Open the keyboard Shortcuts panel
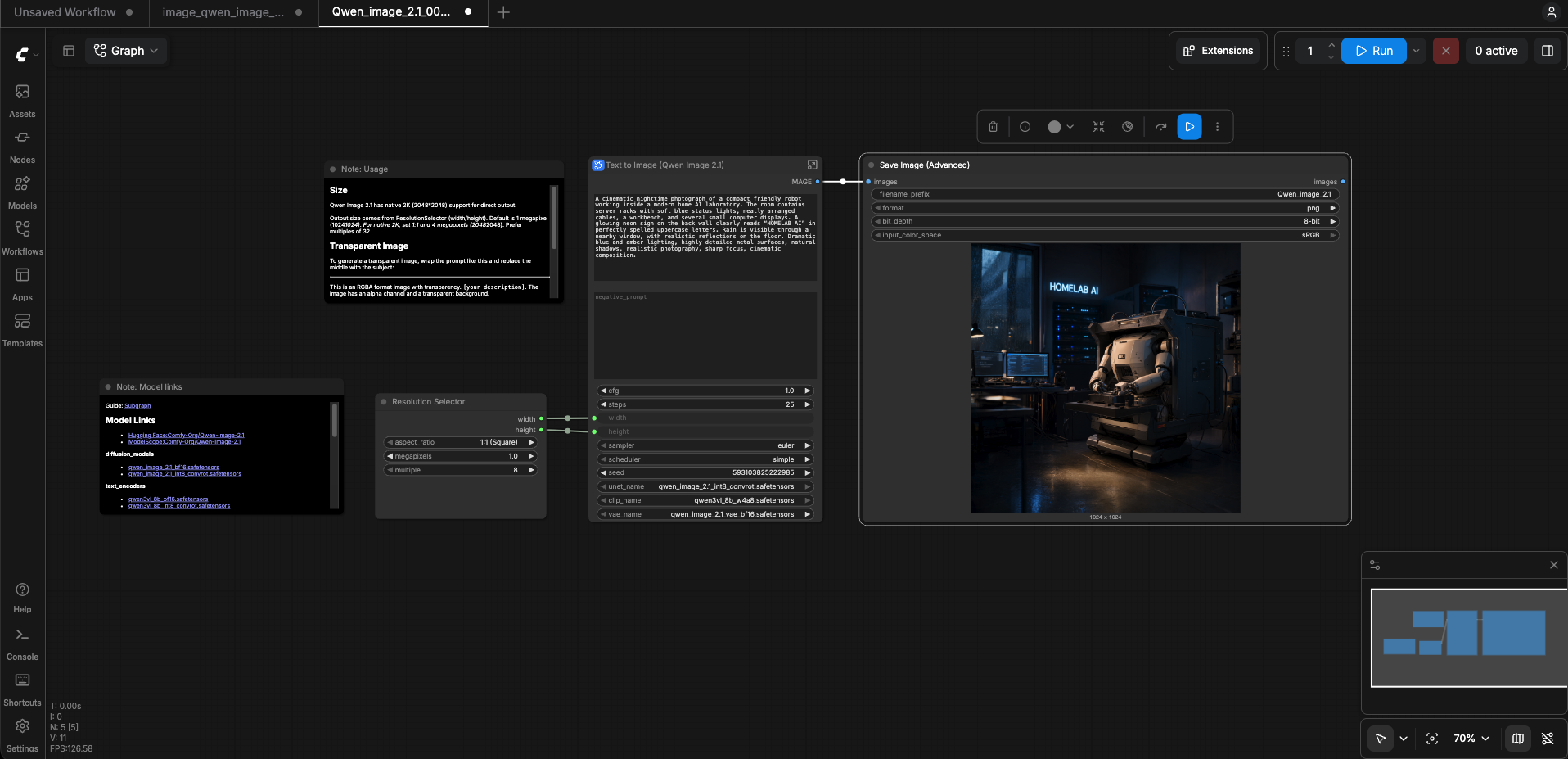The image size is (1568, 759). tap(22, 690)
